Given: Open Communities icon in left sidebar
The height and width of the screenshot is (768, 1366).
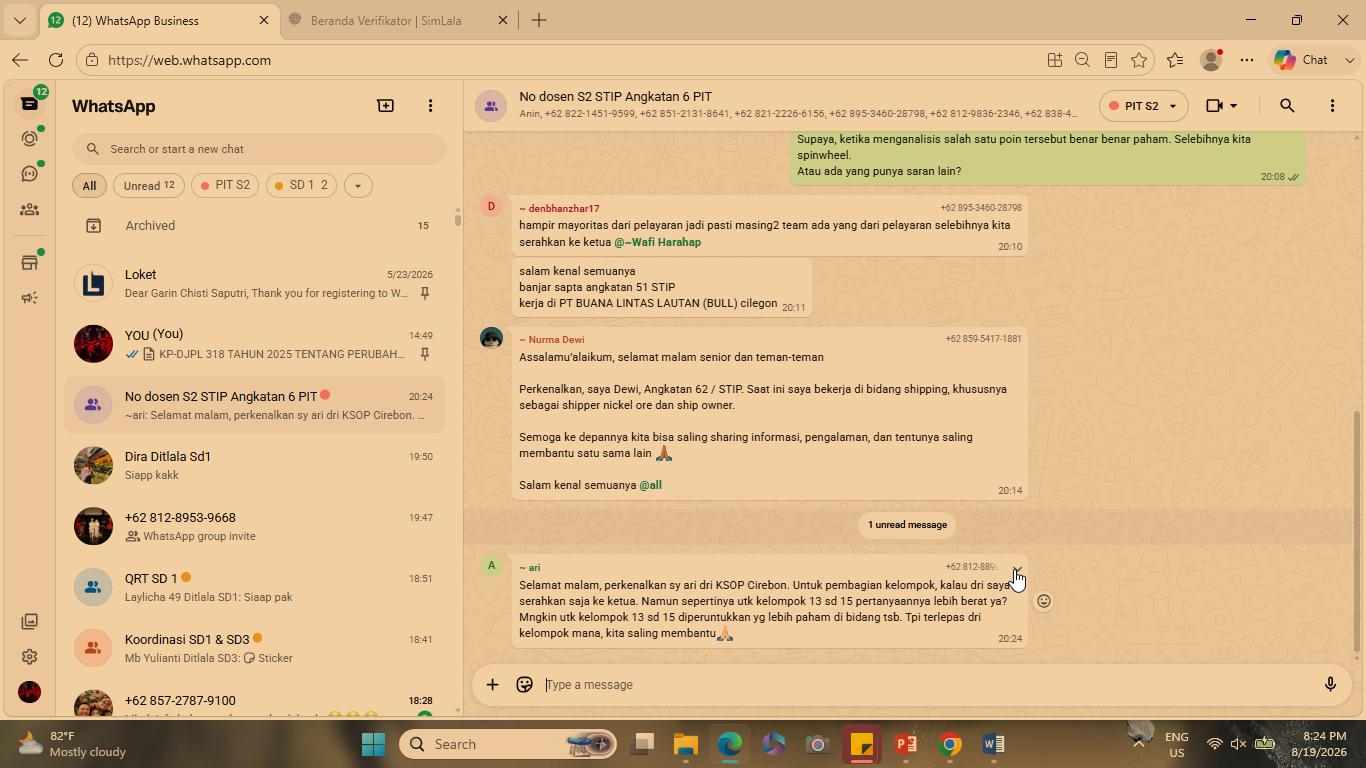Looking at the screenshot, I should pyautogui.click(x=29, y=209).
